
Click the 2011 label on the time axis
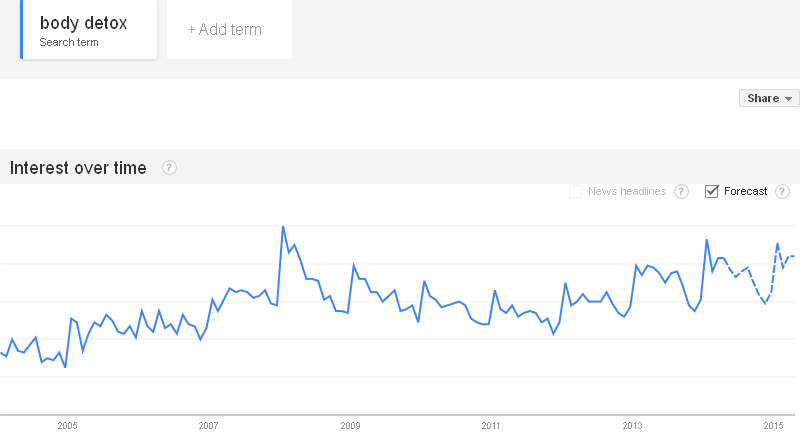tap(491, 426)
